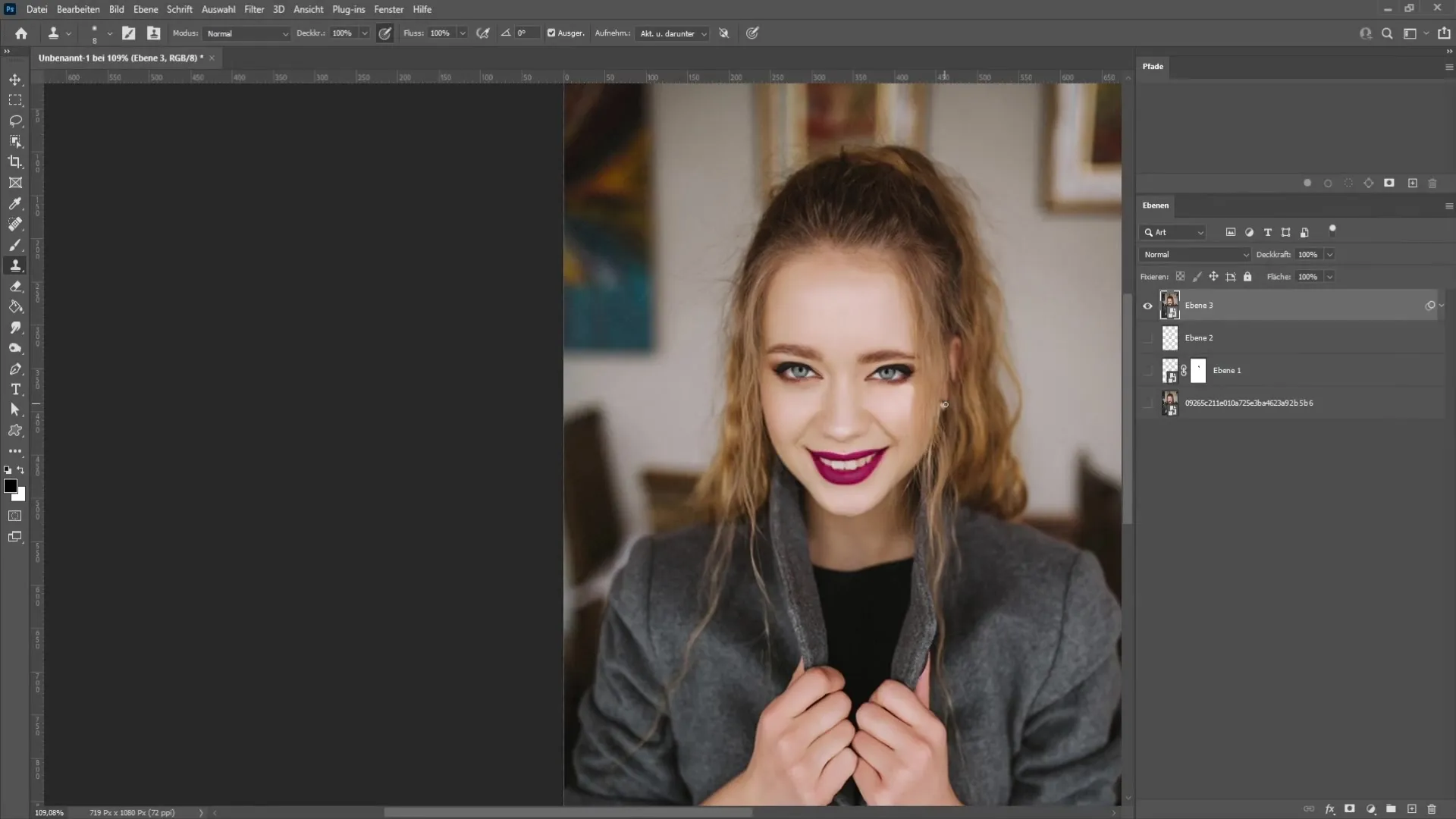The image size is (1456, 819).
Task: Click on Ebene 2 layer thumbnail
Action: pyautogui.click(x=1169, y=337)
